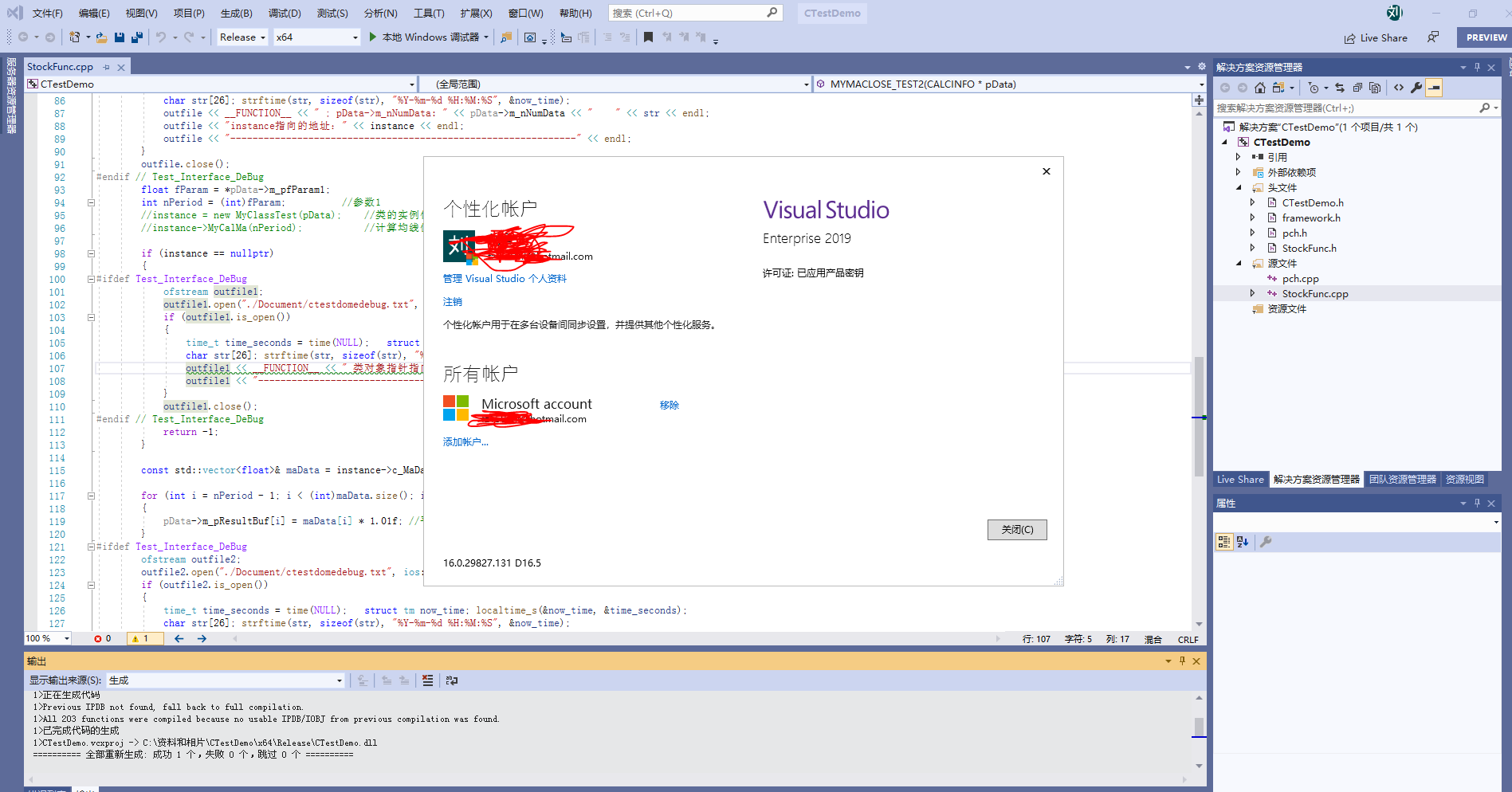1512x792 pixels.
Task: Click the error count indicator showing 0
Action: tap(103, 639)
